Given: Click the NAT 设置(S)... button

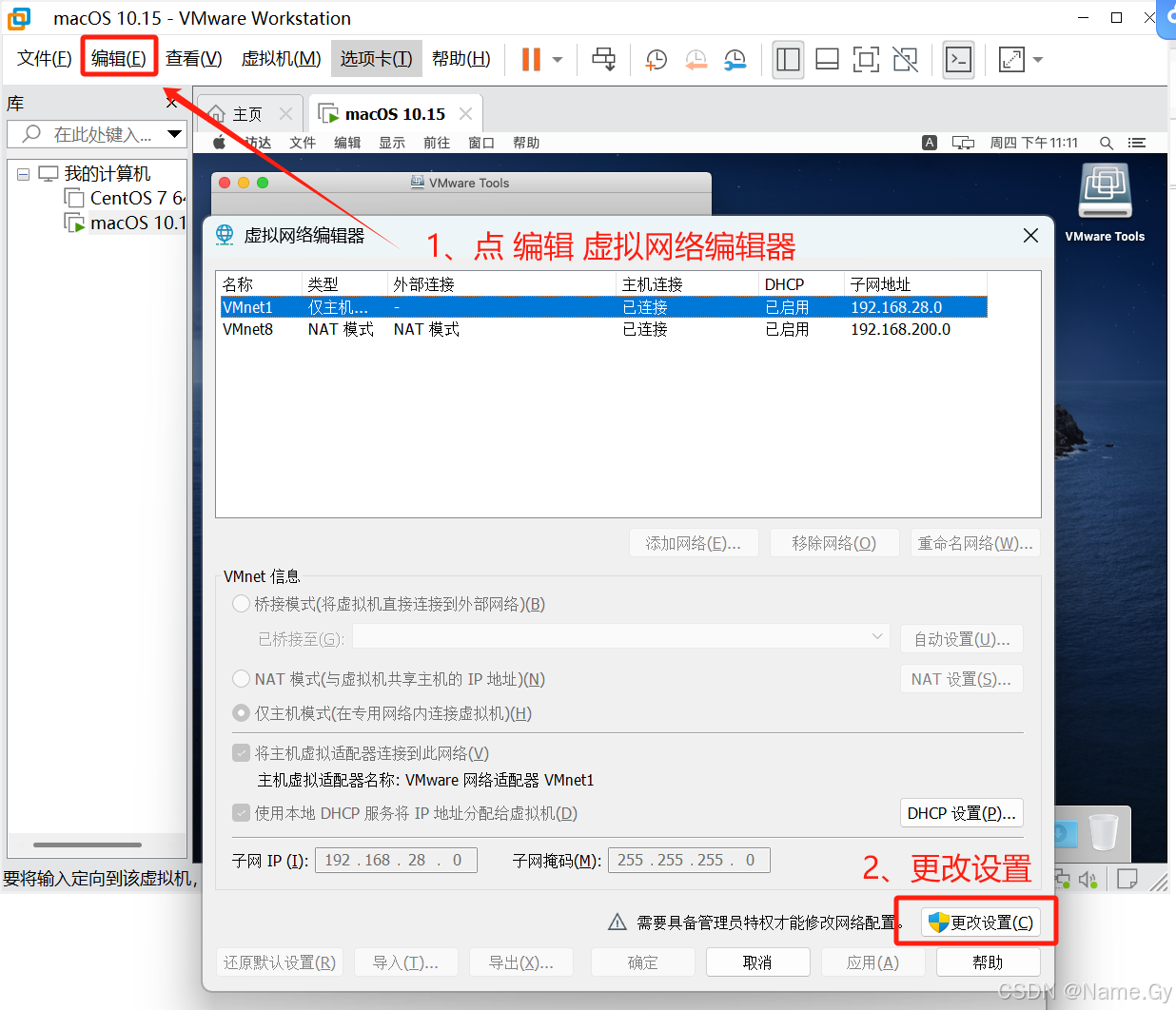Looking at the screenshot, I should 962,679.
